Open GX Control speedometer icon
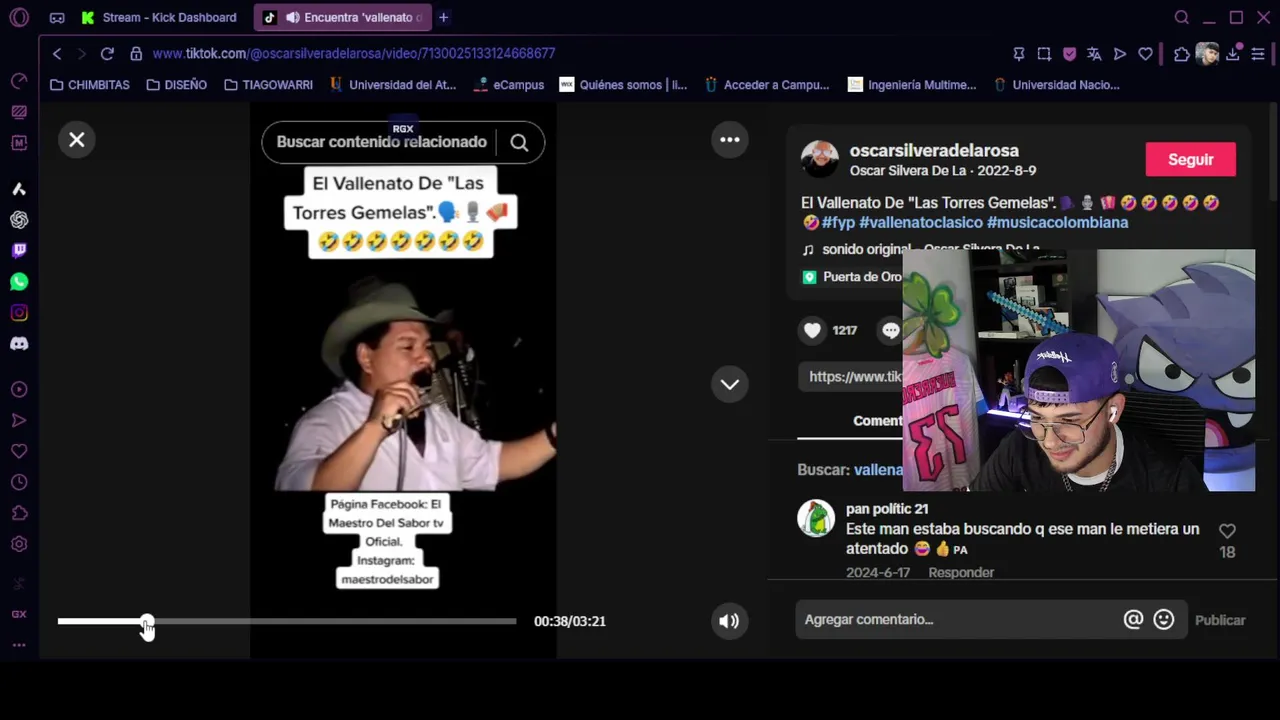The width and height of the screenshot is (1280, 720). (x=19, y=81)
